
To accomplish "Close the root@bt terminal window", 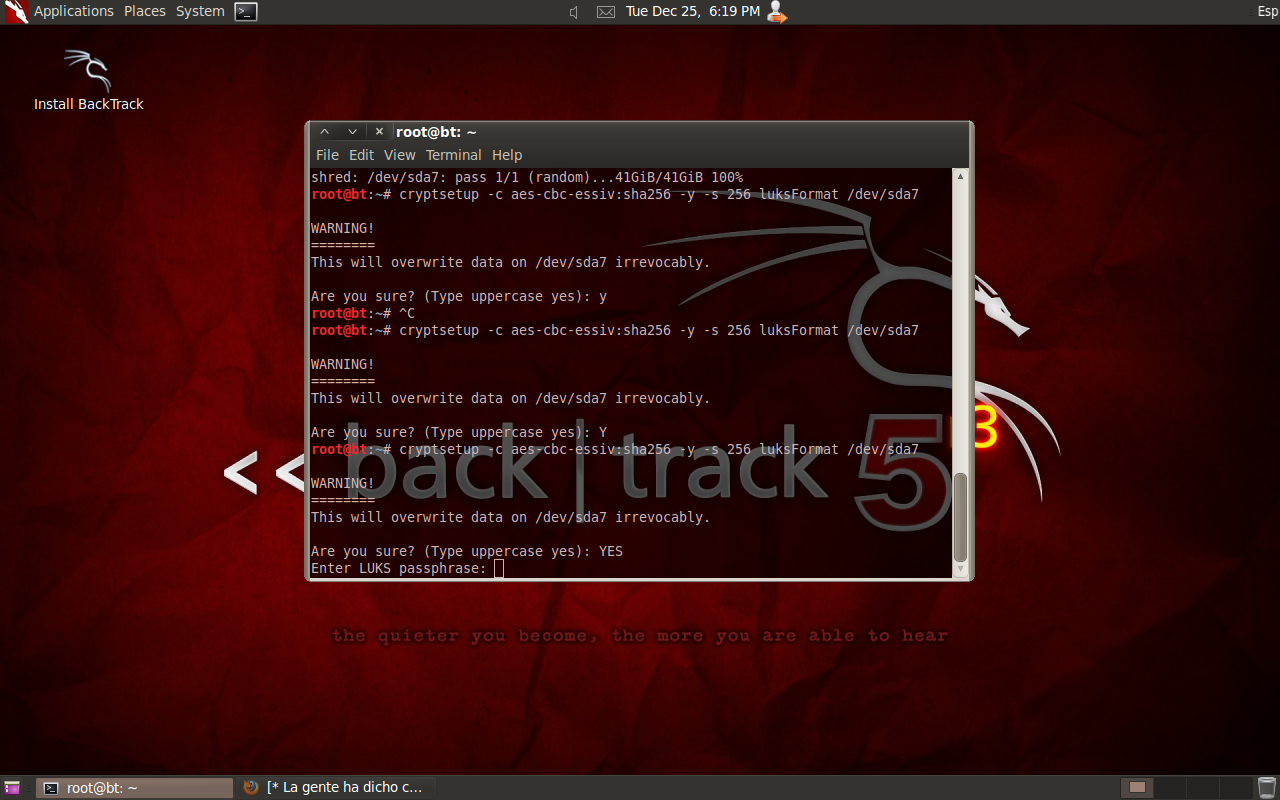I will [379, 132].
